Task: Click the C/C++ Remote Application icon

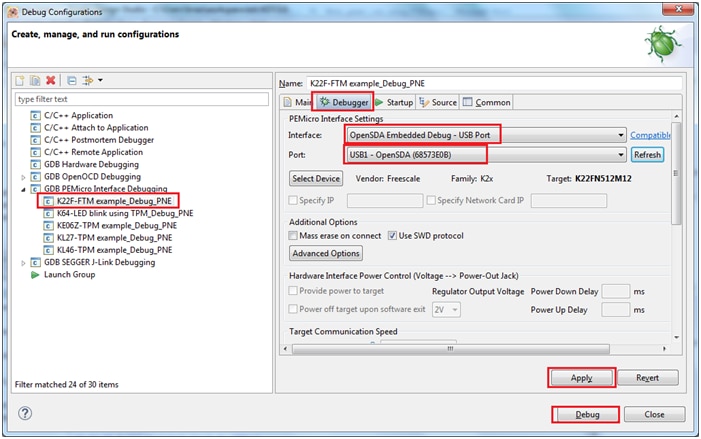Action: point(35,152)
